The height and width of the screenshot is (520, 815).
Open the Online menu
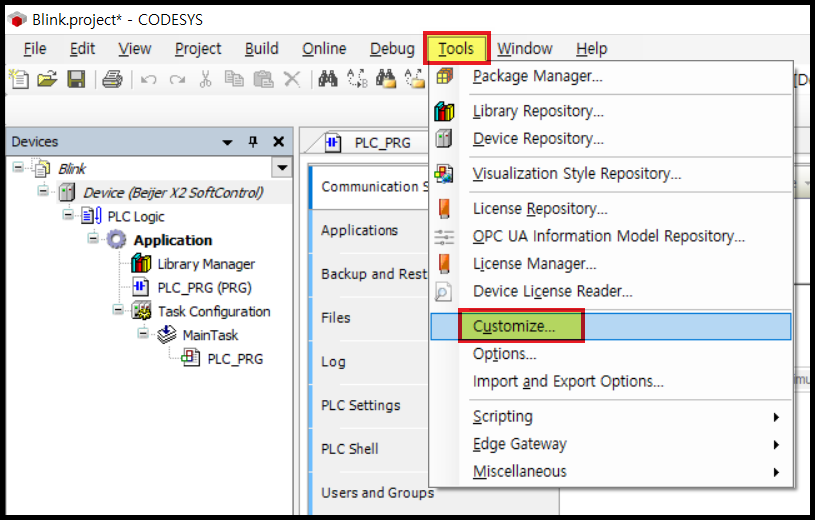click(x=324, y=49)
